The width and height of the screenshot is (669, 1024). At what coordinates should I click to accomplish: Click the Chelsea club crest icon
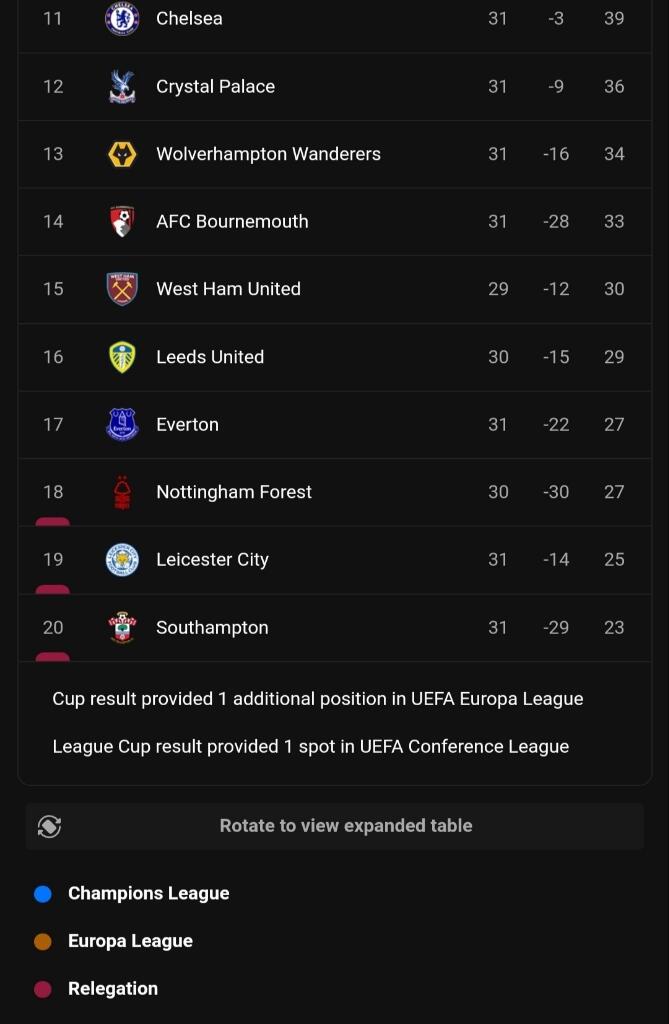(122, 19)
